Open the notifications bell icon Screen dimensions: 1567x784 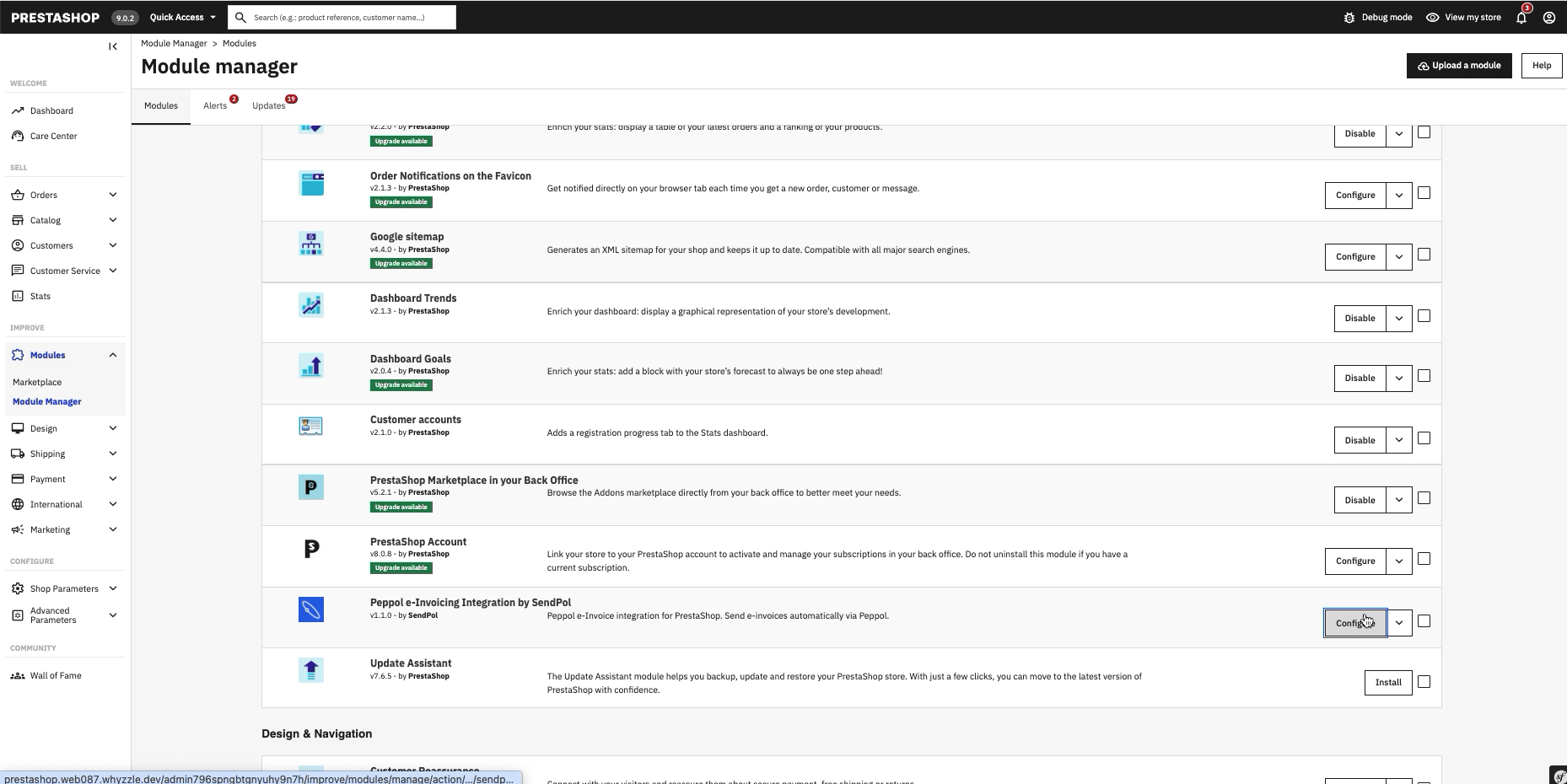(1521, 17)
